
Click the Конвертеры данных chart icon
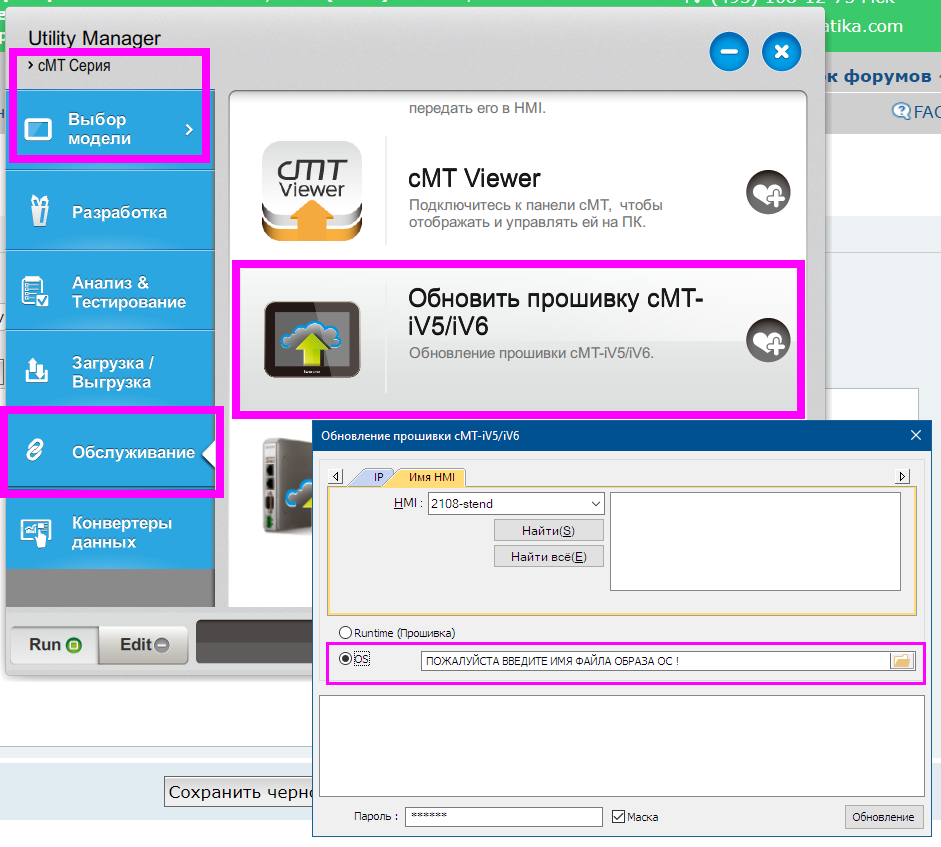tap(36, 533)
